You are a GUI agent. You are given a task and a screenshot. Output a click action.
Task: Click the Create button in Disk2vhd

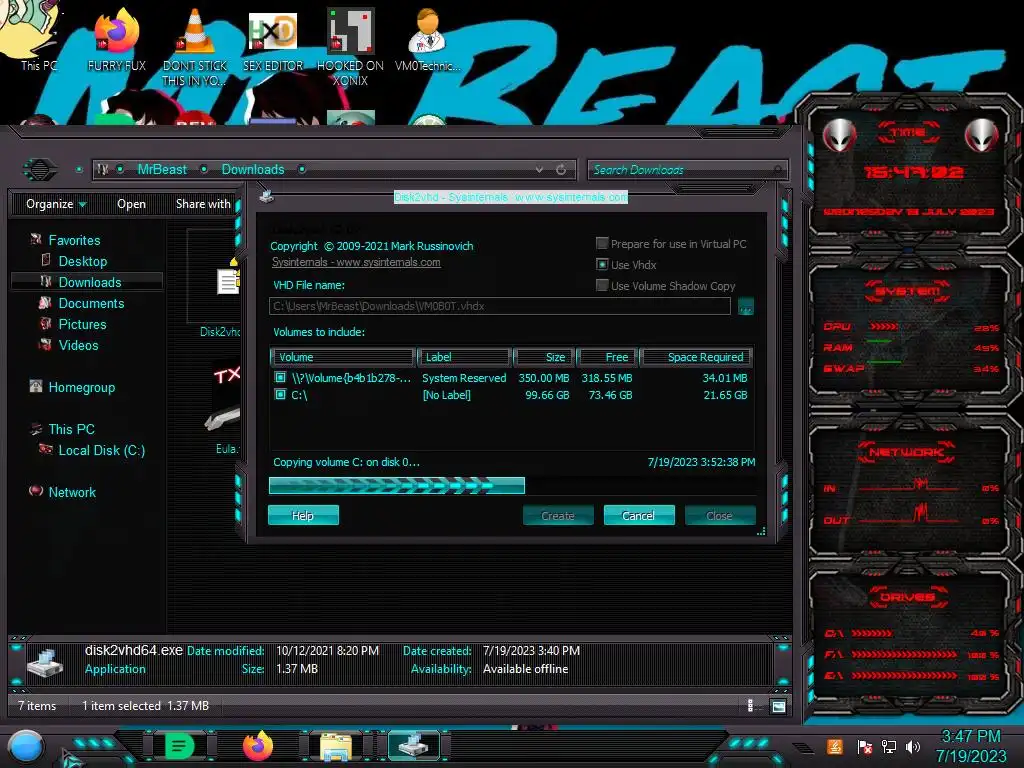click(x=558, y=515)
